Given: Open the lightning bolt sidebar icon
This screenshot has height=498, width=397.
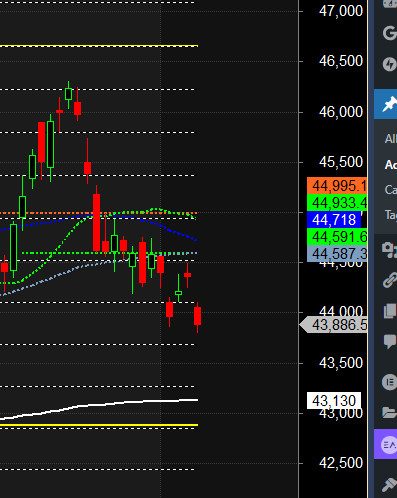Looking at the screenshot, I should pyautogui.click(x=389, y=64).
